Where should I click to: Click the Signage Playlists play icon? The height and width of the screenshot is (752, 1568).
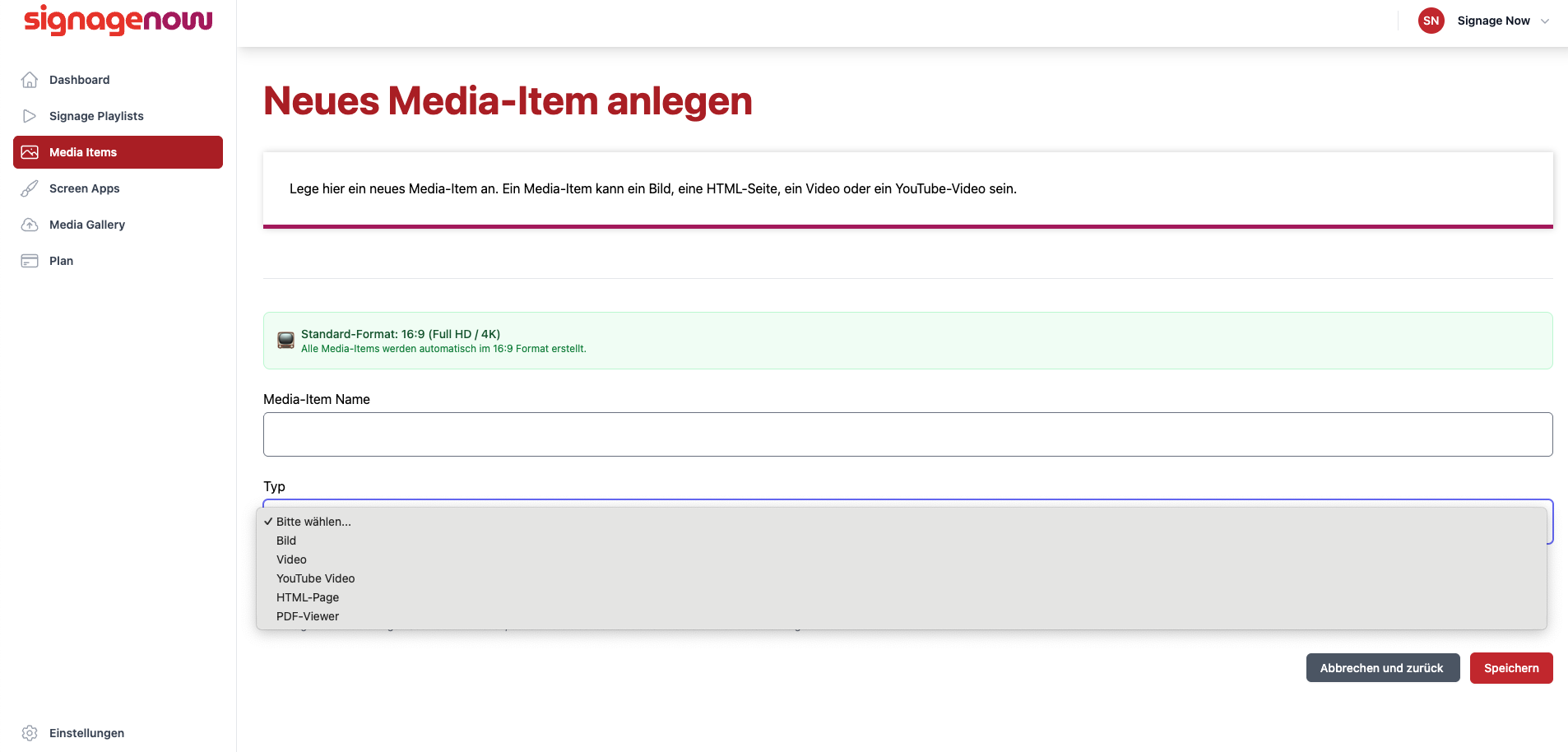(30, 116)
